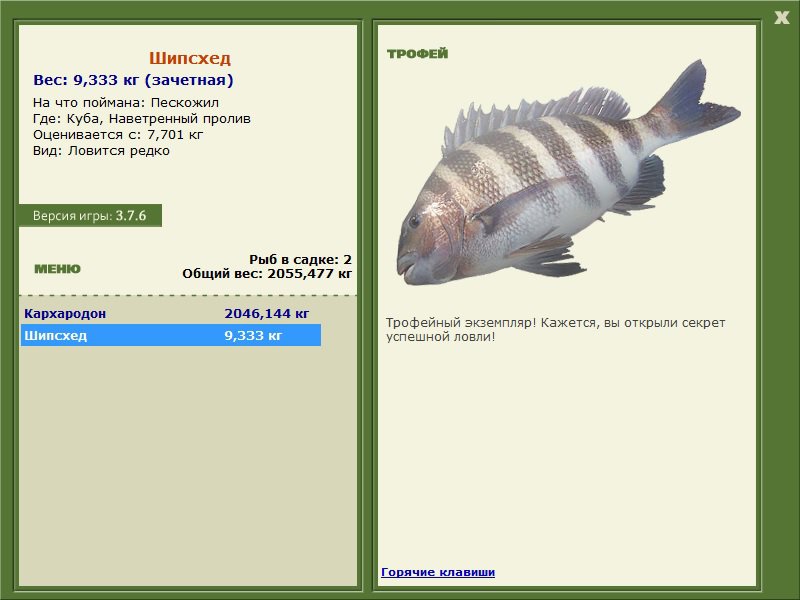Click the ТРОФЕЙ heading
This screenshot has width=800, height=600.
point(417,54)
